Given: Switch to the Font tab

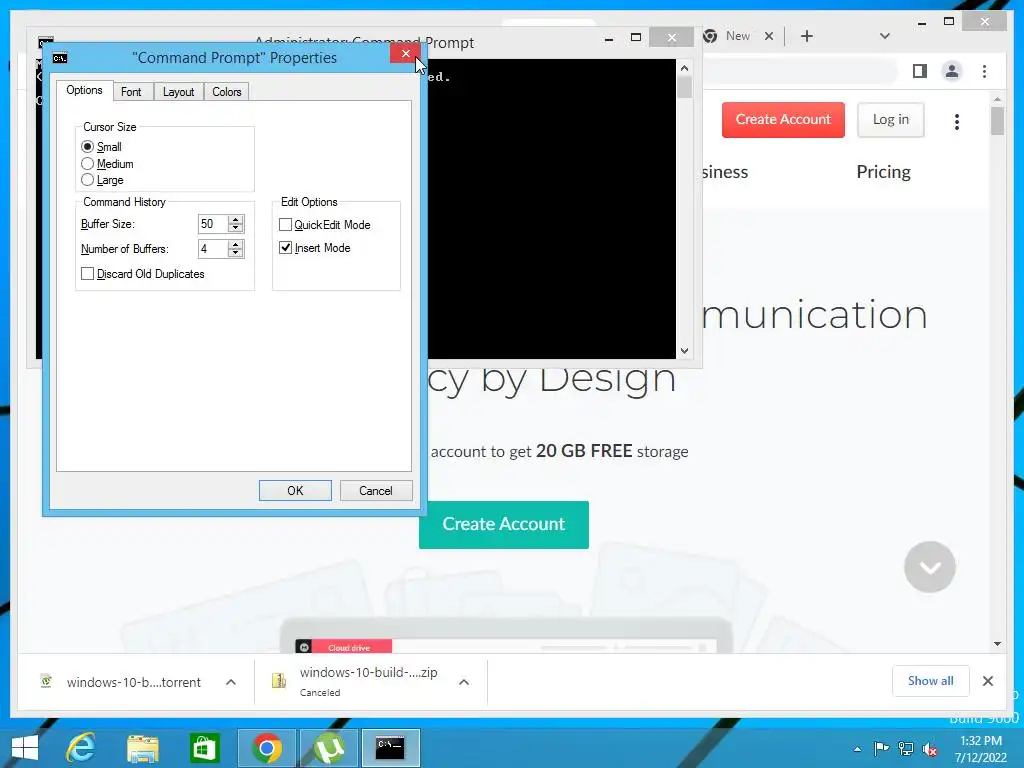Looking at the screenshot, I should click(x=131, y=92).
